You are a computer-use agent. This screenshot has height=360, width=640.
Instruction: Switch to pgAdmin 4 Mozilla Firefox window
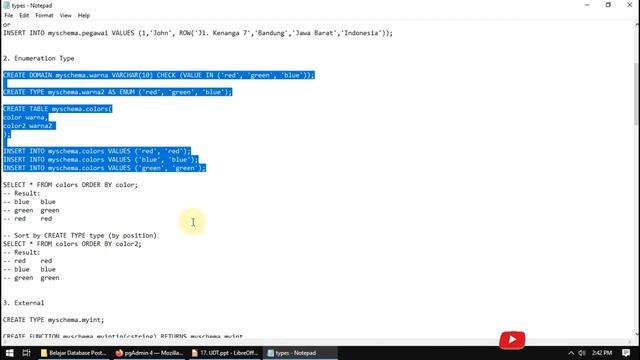[149, 353]
